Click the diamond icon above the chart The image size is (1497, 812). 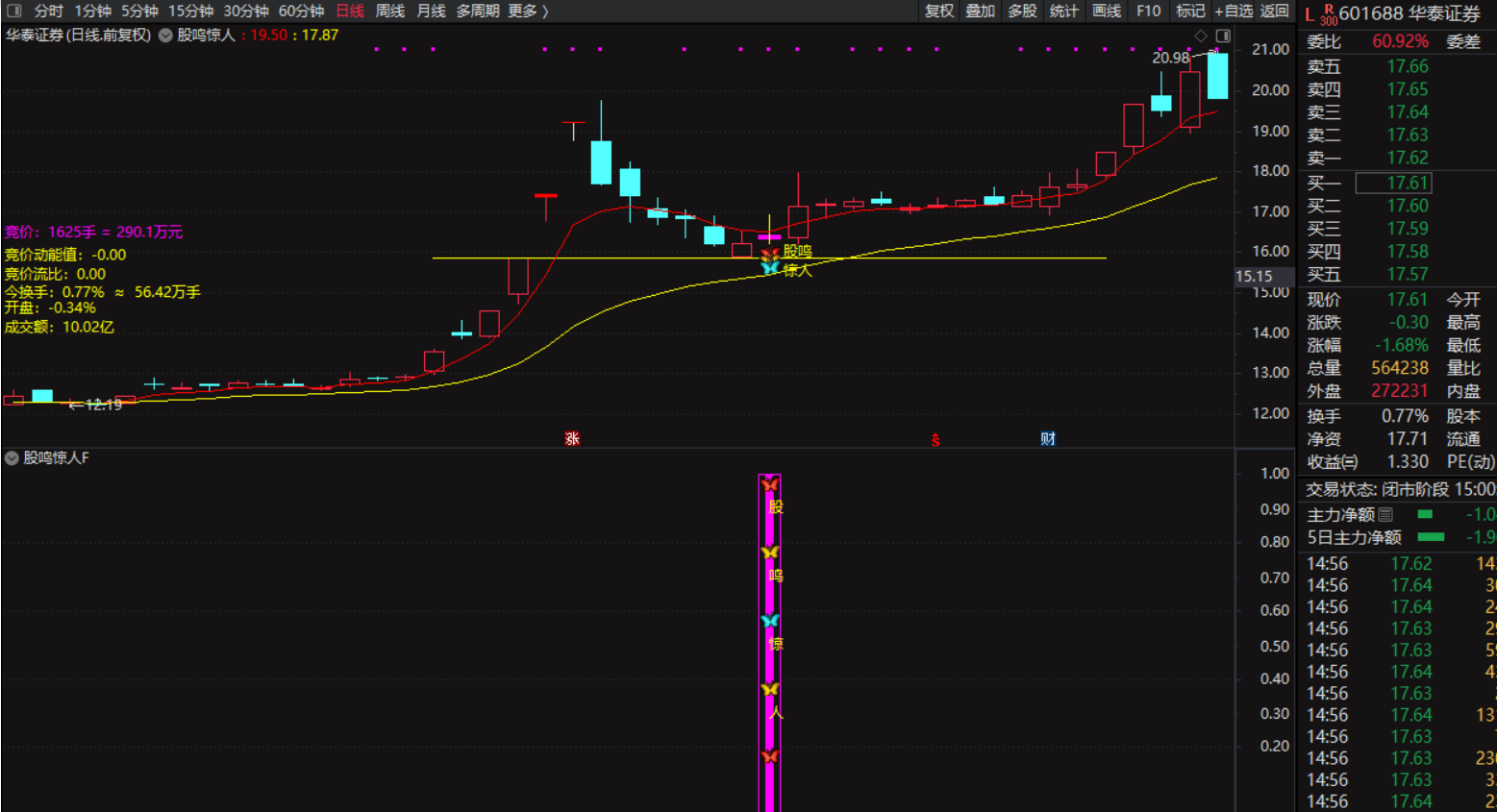[1201, 36]
